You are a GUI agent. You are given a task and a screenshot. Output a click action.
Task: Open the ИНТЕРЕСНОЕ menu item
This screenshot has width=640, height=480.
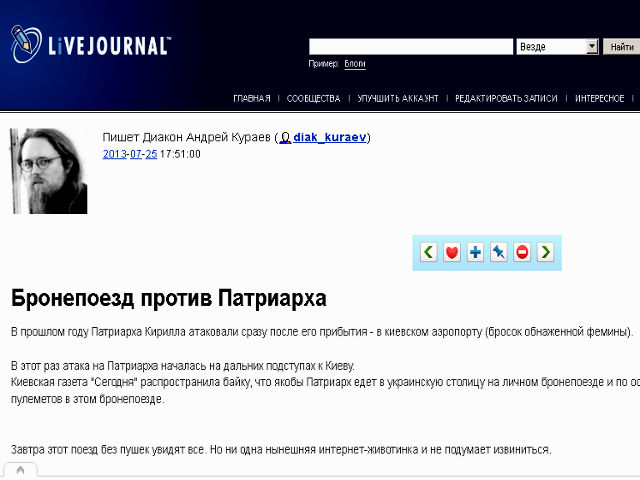coord(600,99)
